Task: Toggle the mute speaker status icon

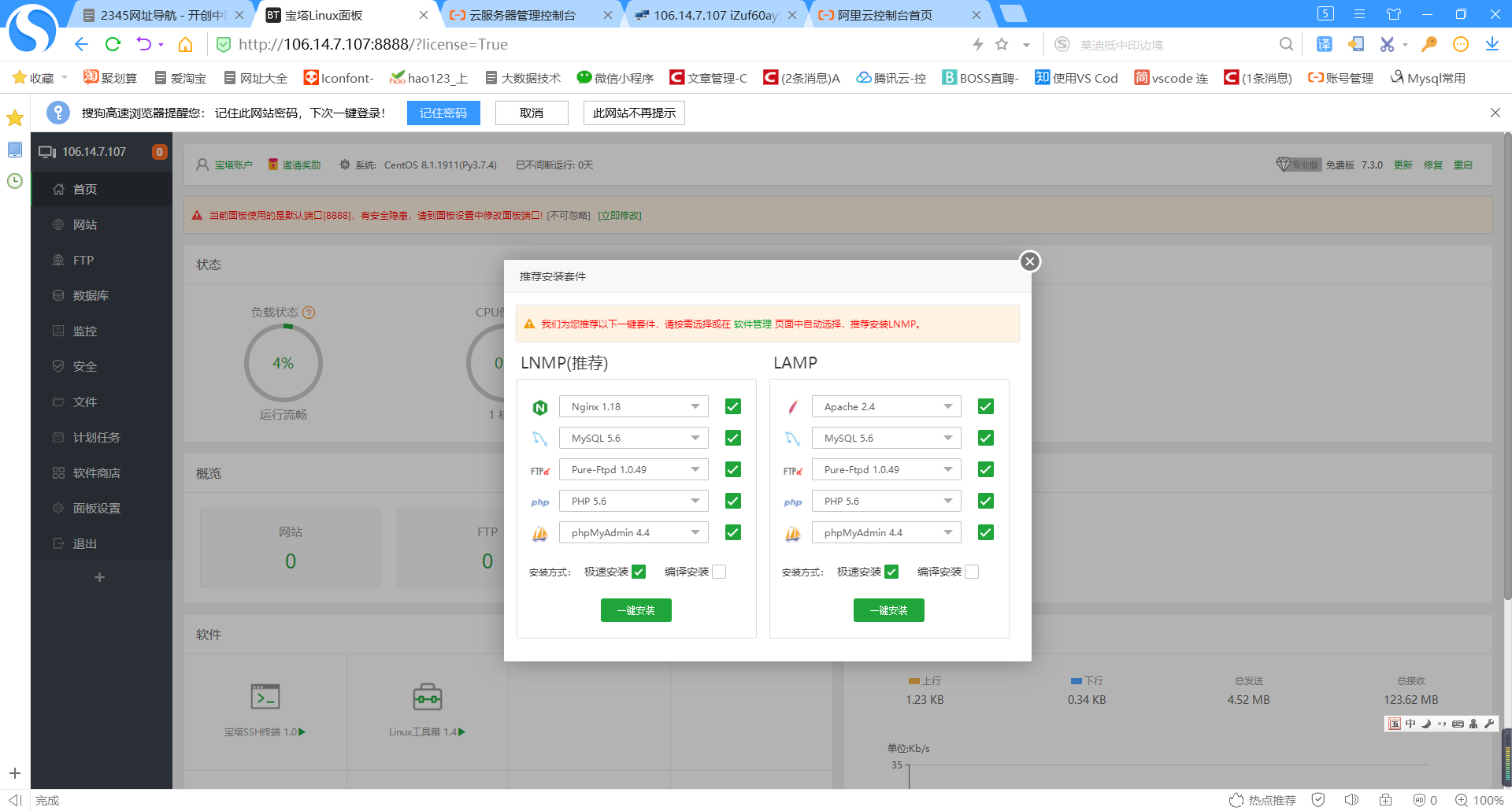Action: pyautogui.click(x=1351, y=800)
